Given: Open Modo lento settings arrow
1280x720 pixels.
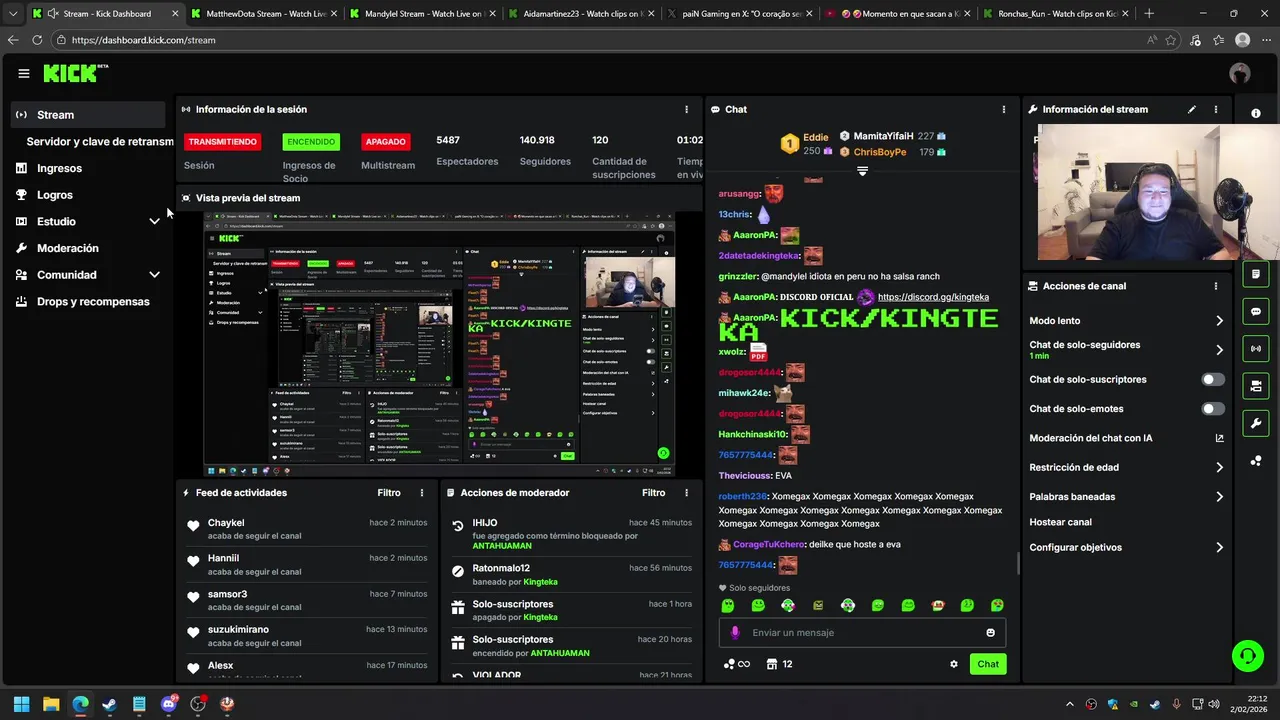Looking at the screenshot, I should (x=1219, y=321).
